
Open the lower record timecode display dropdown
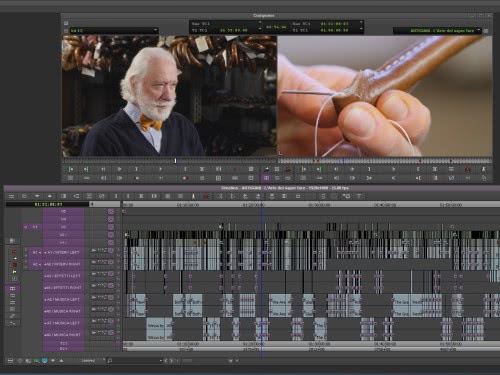pos(361,30)
